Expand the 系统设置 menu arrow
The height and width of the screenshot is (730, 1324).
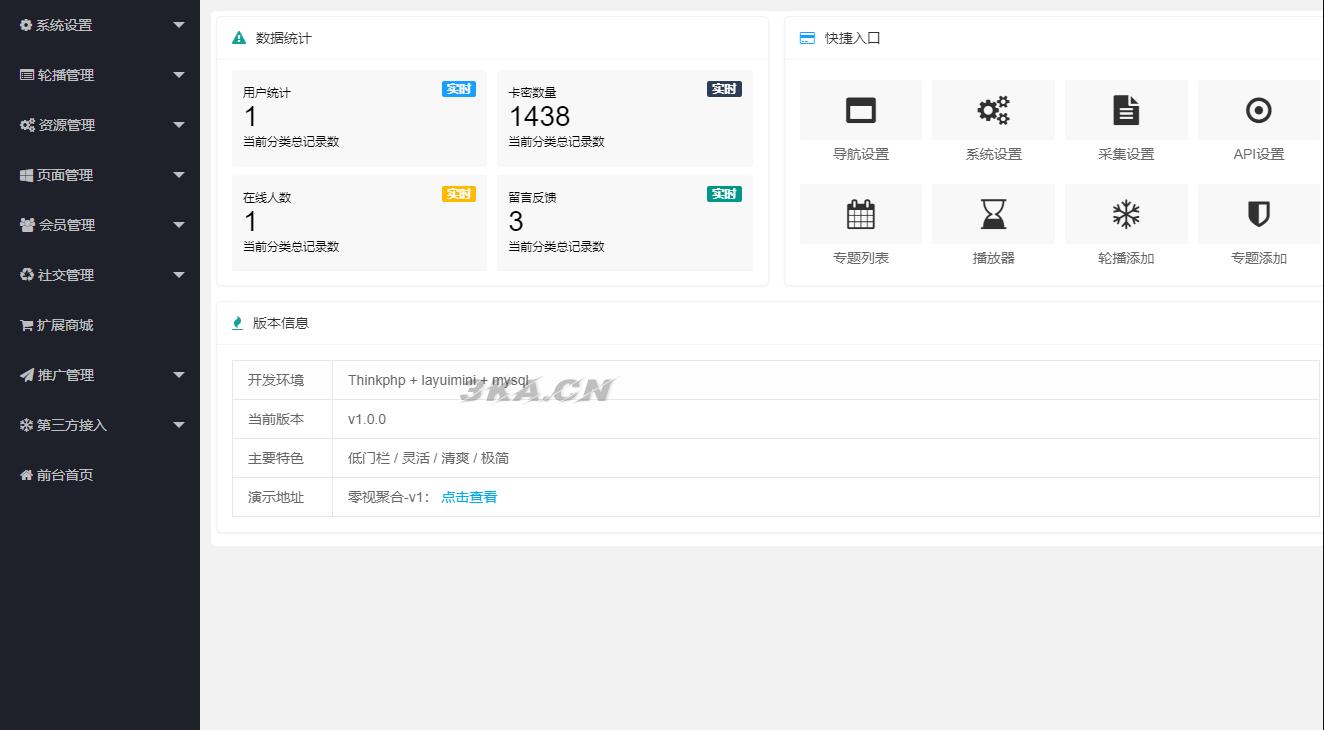point(179,25)
